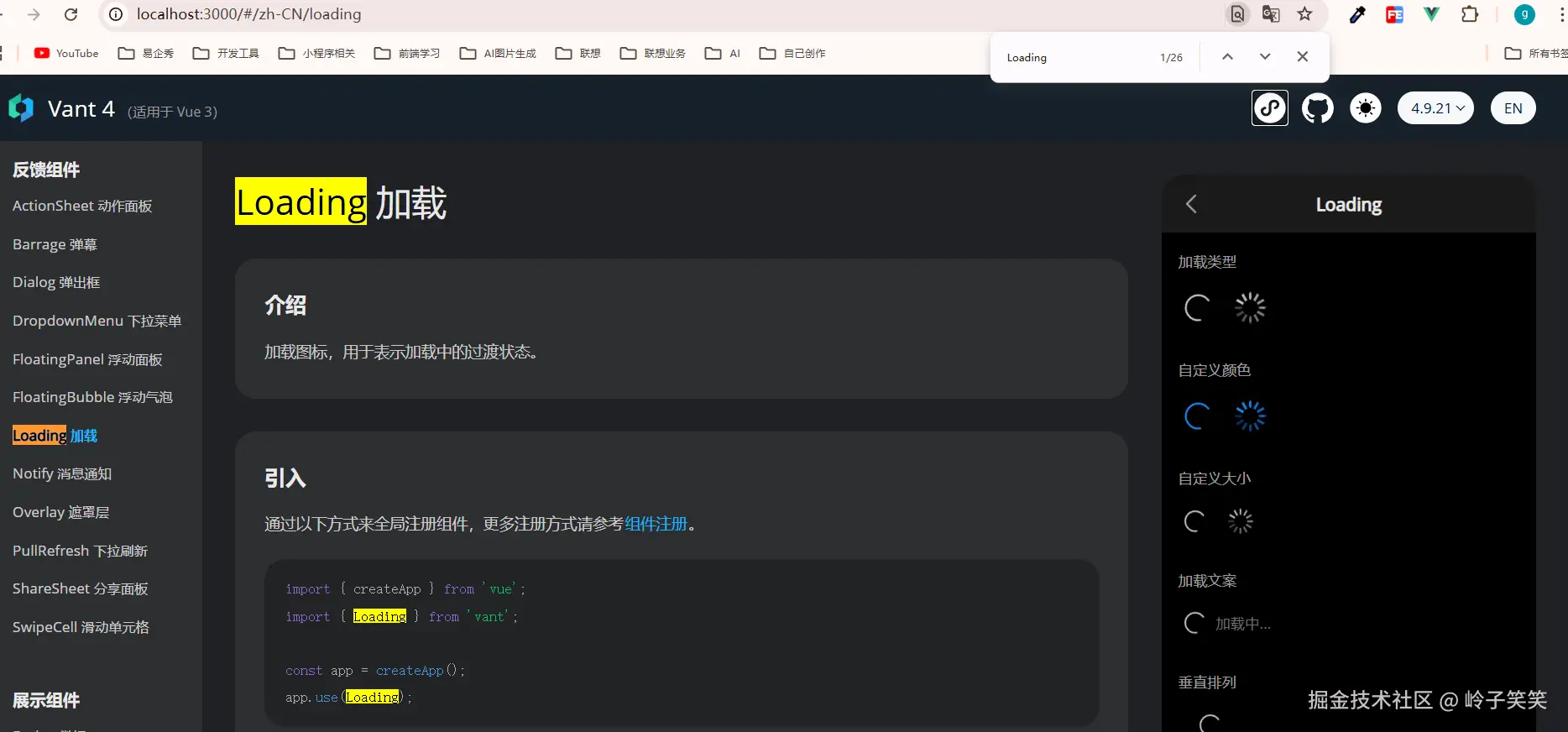Viewport: 1568px width, 732px height.
Task: Follow the 组件注册 link
Action: [x=656, y=524]
